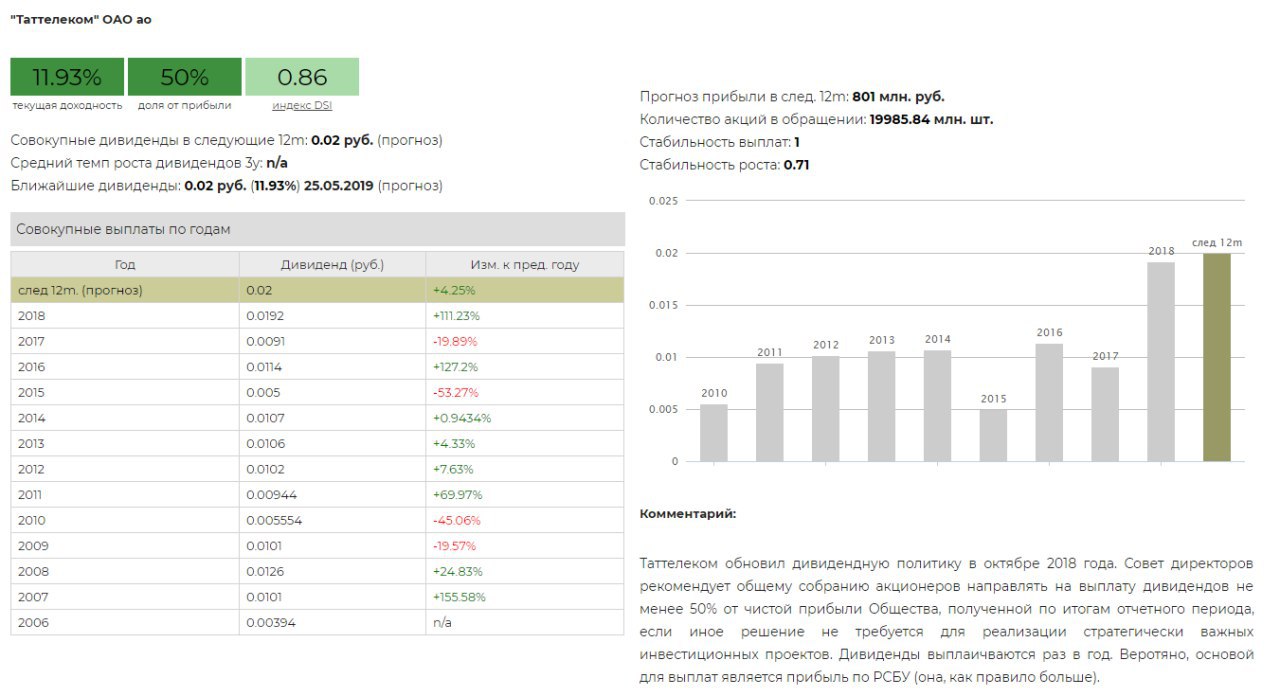Image resolution: width=1280 pixels, height=696 pixels.
Task: Click the 2016 chart bar
Action: [1049, 403]
